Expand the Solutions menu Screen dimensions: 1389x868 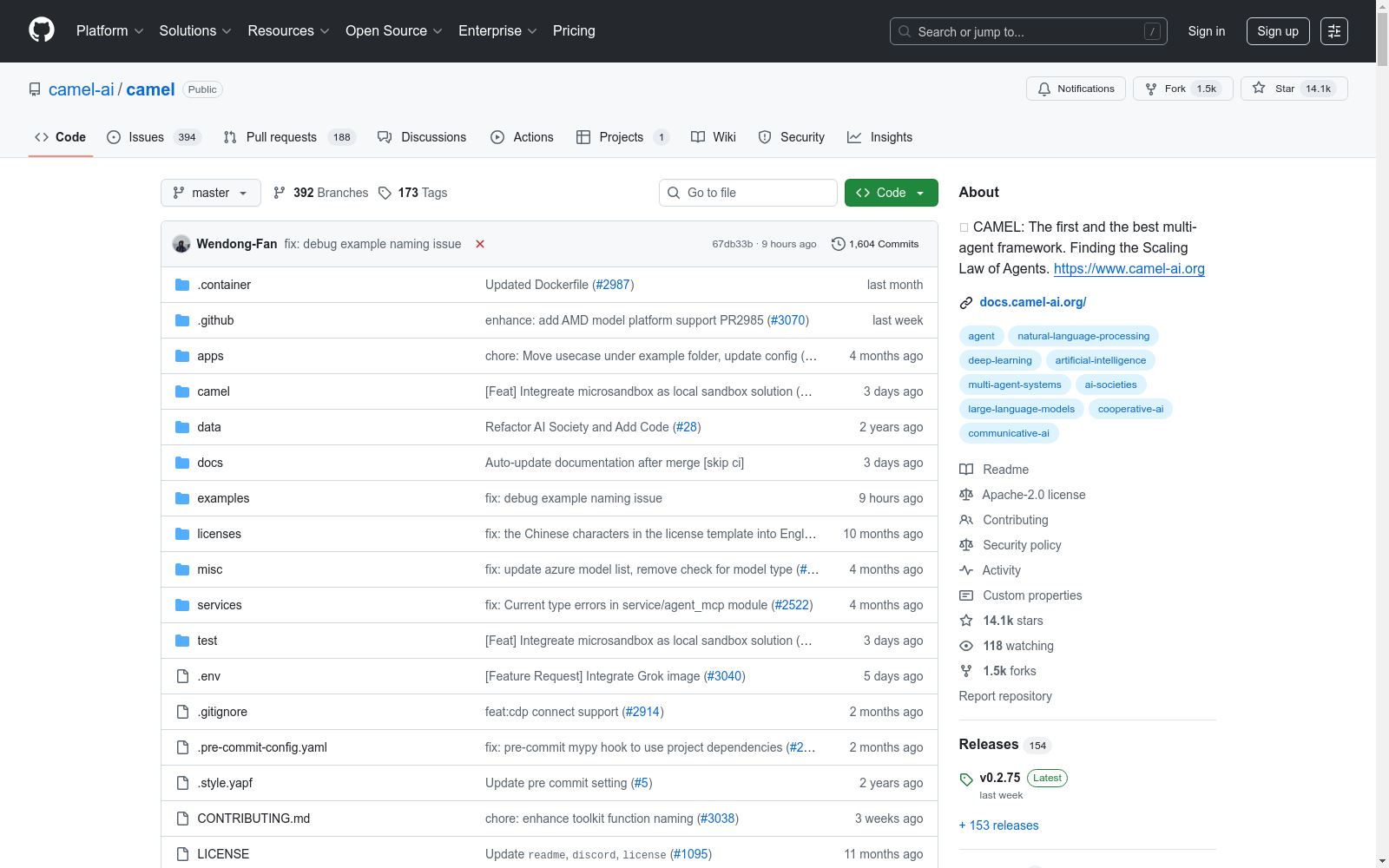[195, 30]
